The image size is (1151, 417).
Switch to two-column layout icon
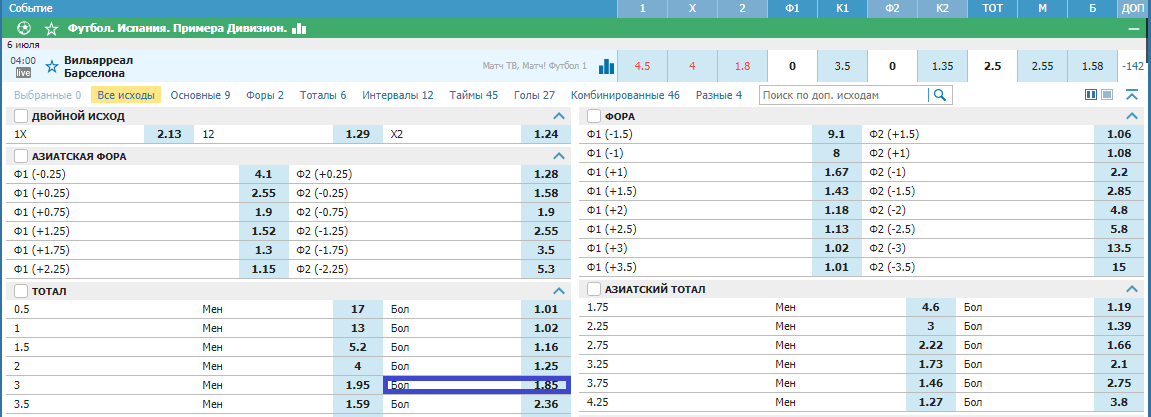(1091, 95)
